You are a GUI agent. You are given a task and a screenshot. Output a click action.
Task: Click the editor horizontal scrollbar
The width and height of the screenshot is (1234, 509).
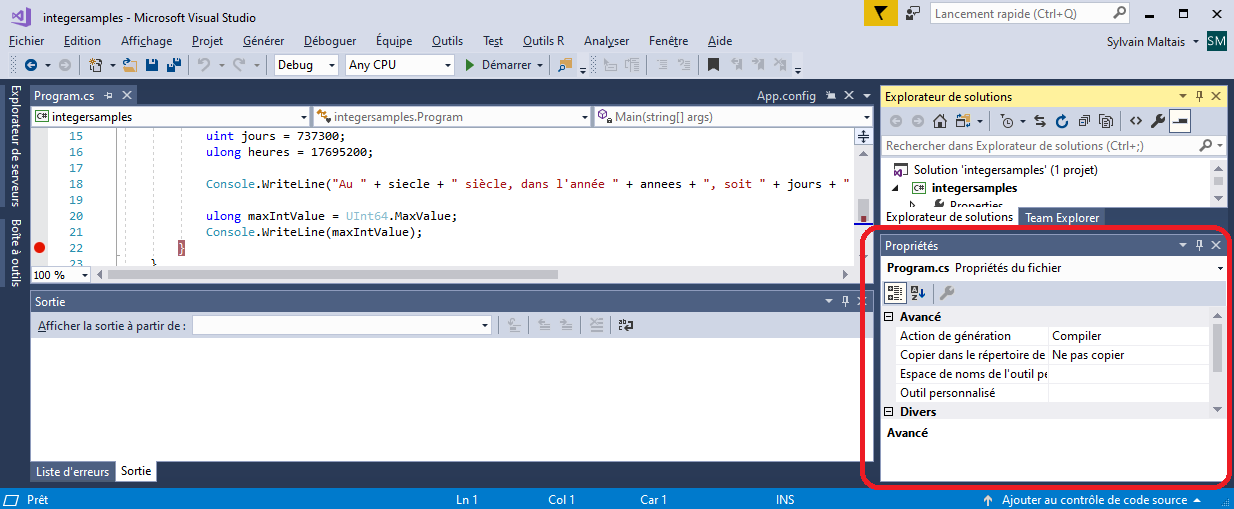(400, 274)
